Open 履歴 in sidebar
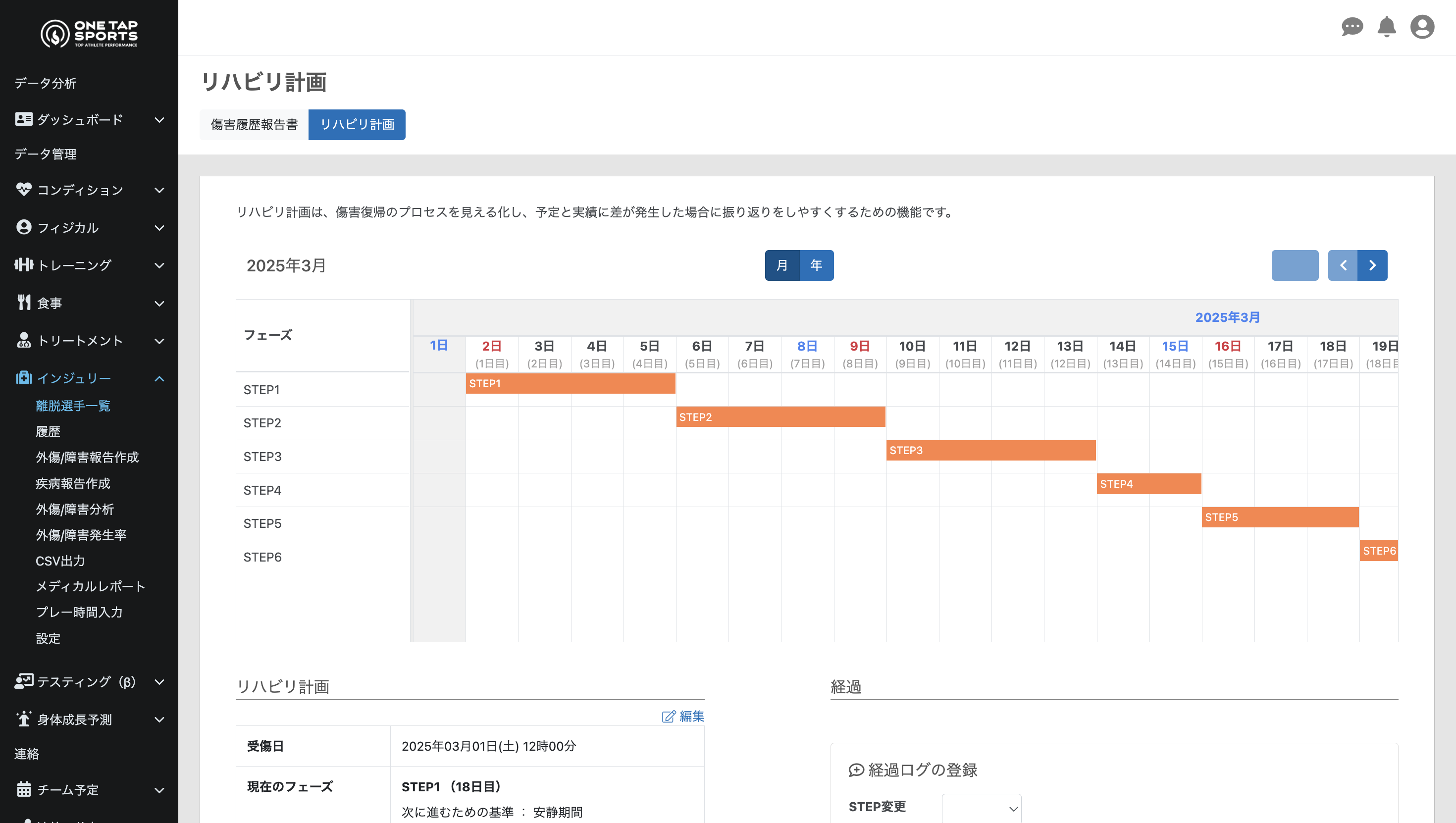 48,432
